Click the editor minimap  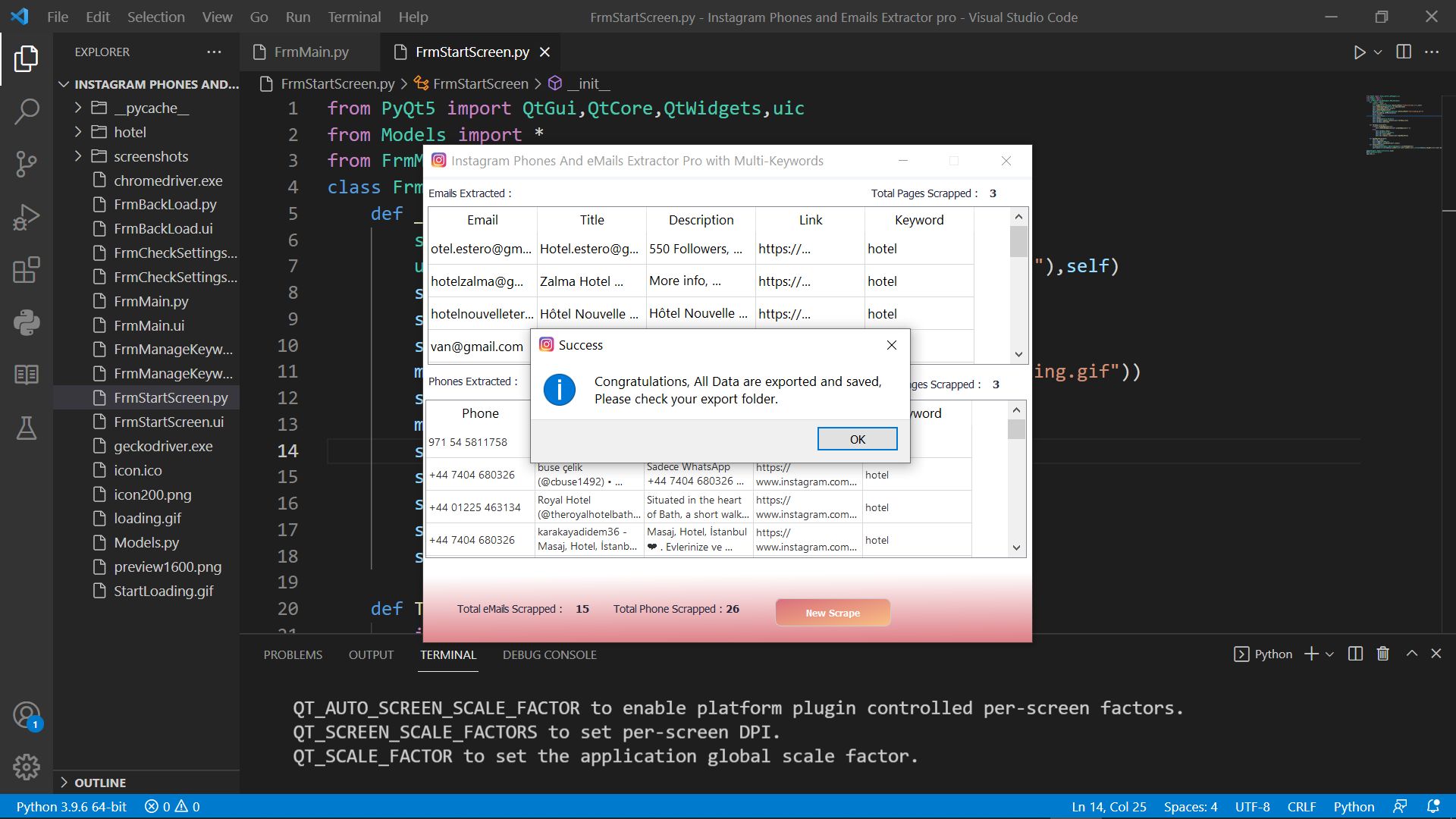pyautogui.click(x=1403, y=125)
